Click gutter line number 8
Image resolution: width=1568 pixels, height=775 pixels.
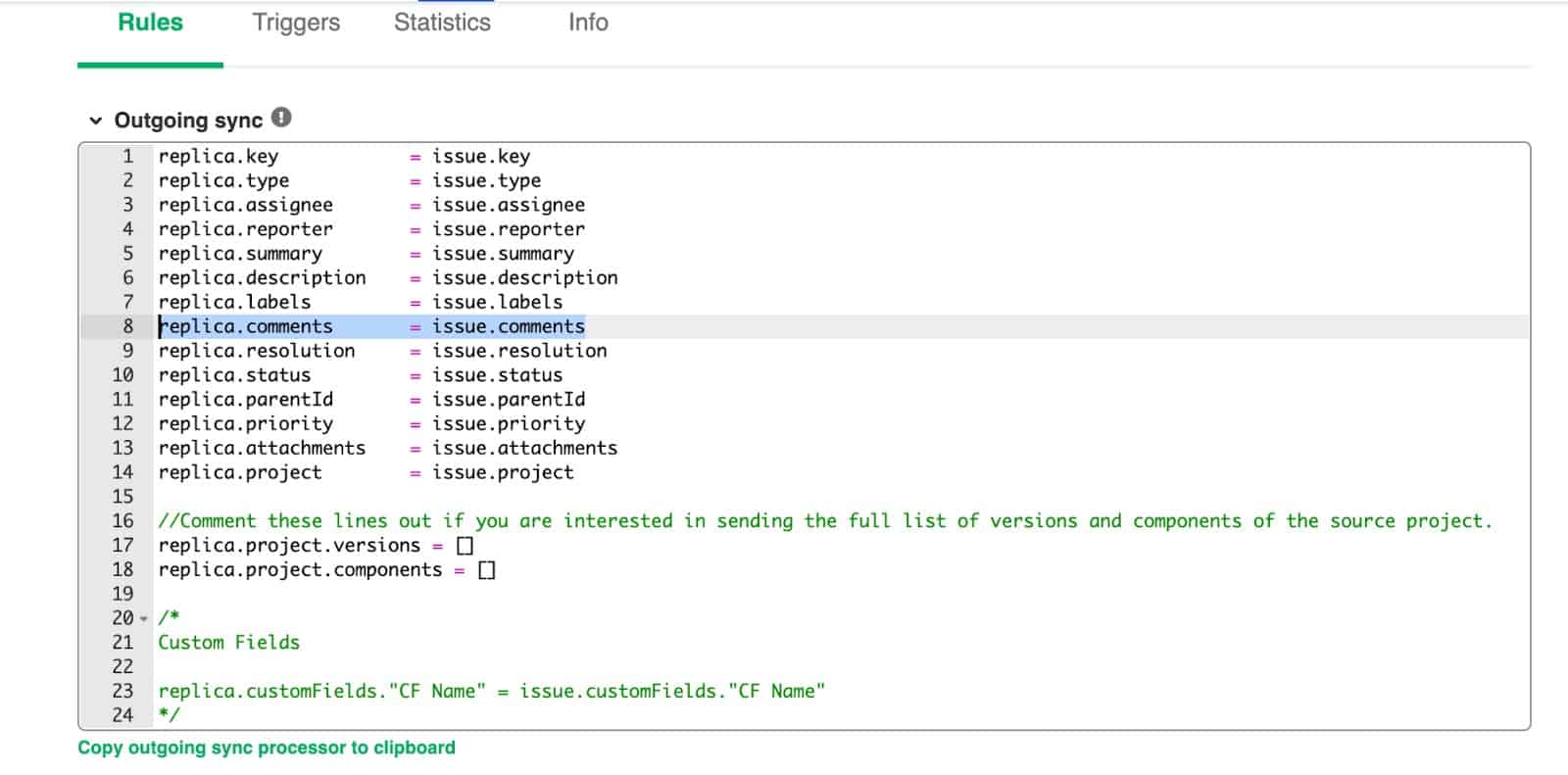[x=127, y=326]
